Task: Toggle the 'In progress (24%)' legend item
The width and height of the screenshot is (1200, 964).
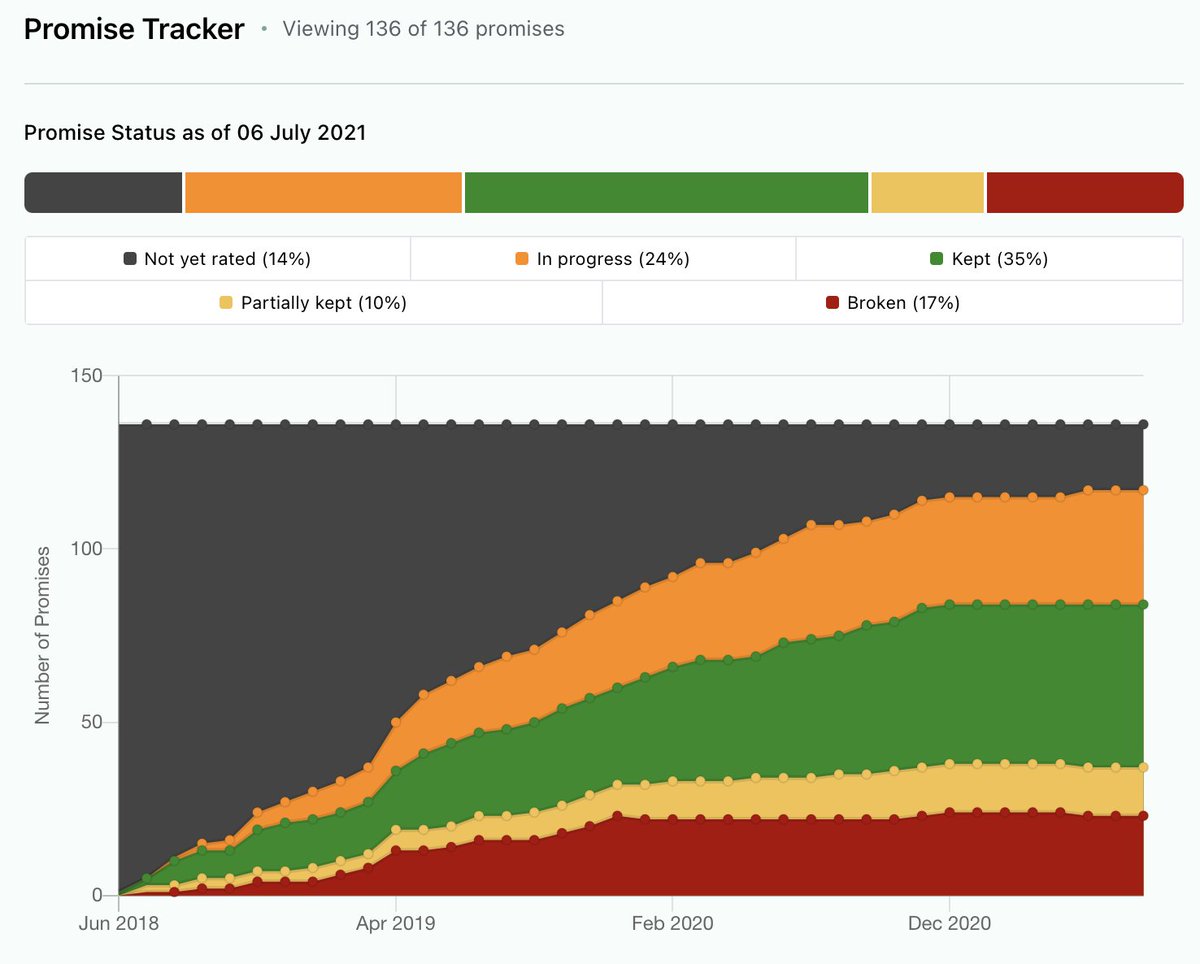Action: [603, 259]
